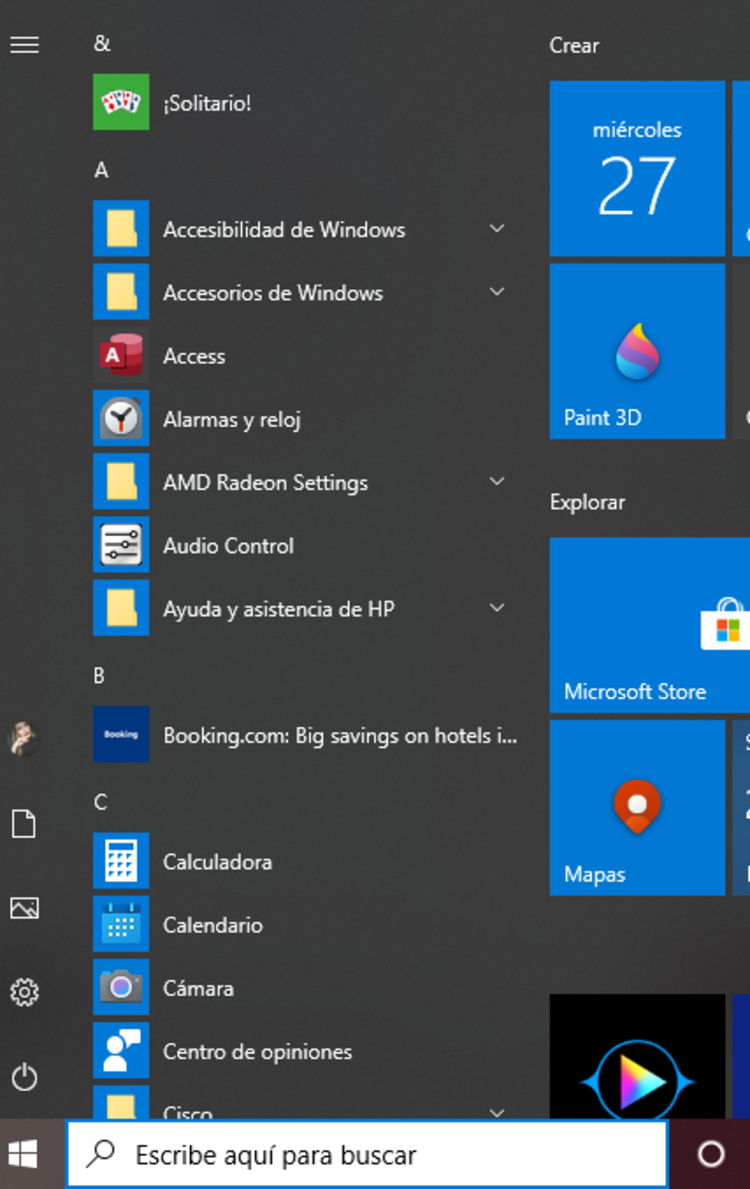Expand the Accesibilidad de Windows chevron
Viewport: 750px width, 1189px height.
(497, 228)
